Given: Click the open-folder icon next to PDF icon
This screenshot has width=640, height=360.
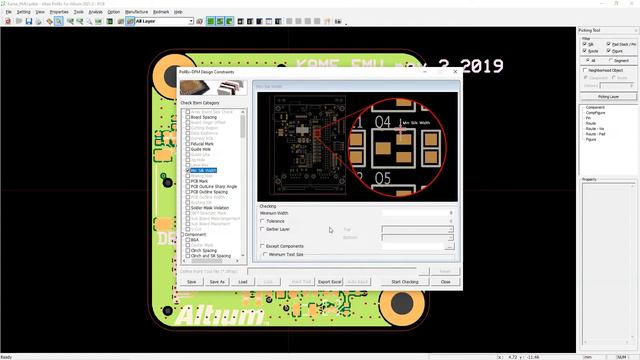Looking at the screenshot, I should pyautogui.click(x=19, y=21).
